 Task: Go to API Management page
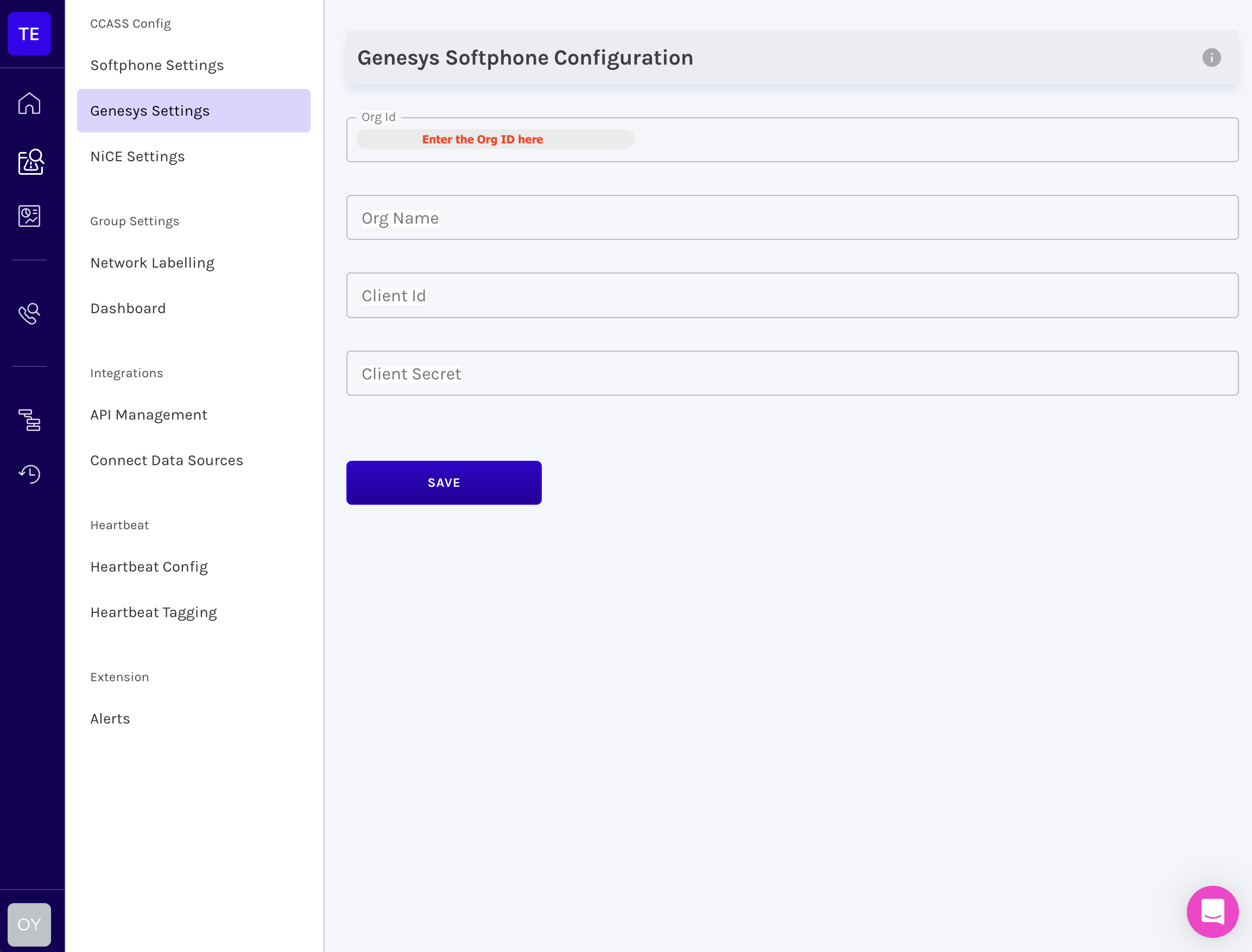pyautogui.click(x=149, y=415)
